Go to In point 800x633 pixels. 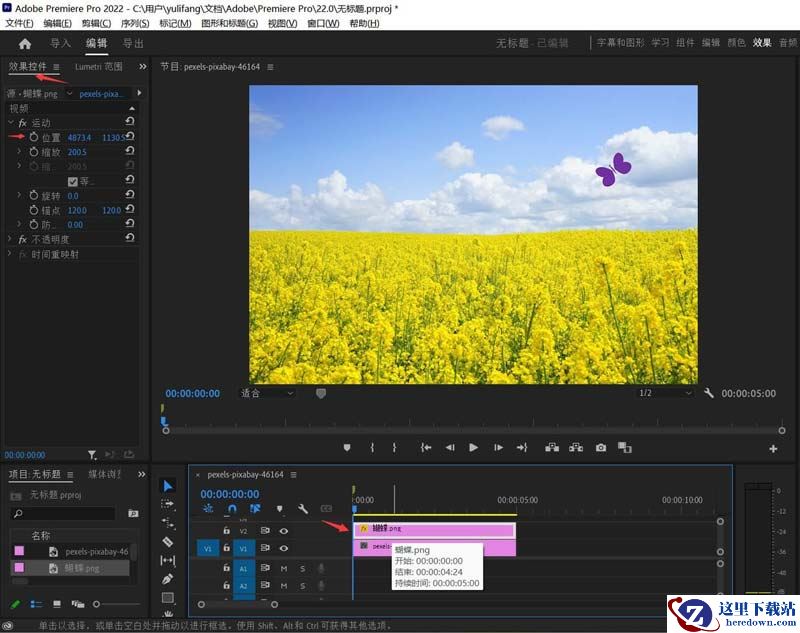point(426,447)
